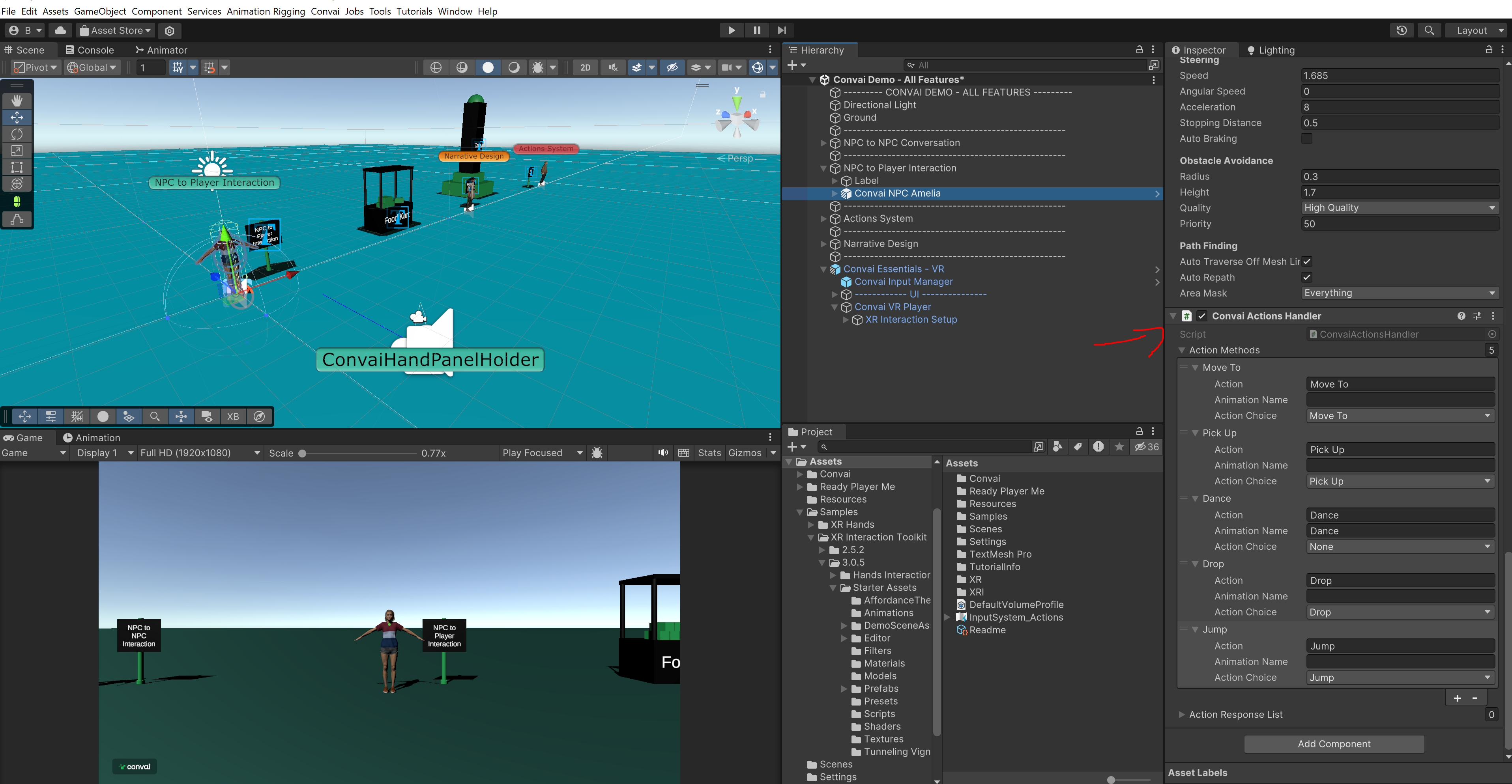Toggle scene audio mute icon

614,67
